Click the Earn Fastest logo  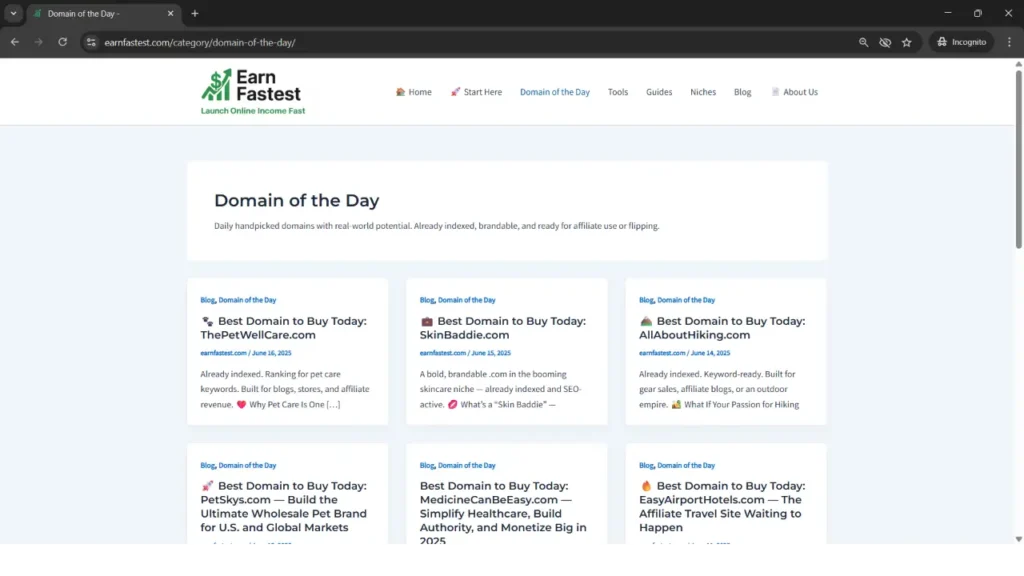(x=253, y=91)
